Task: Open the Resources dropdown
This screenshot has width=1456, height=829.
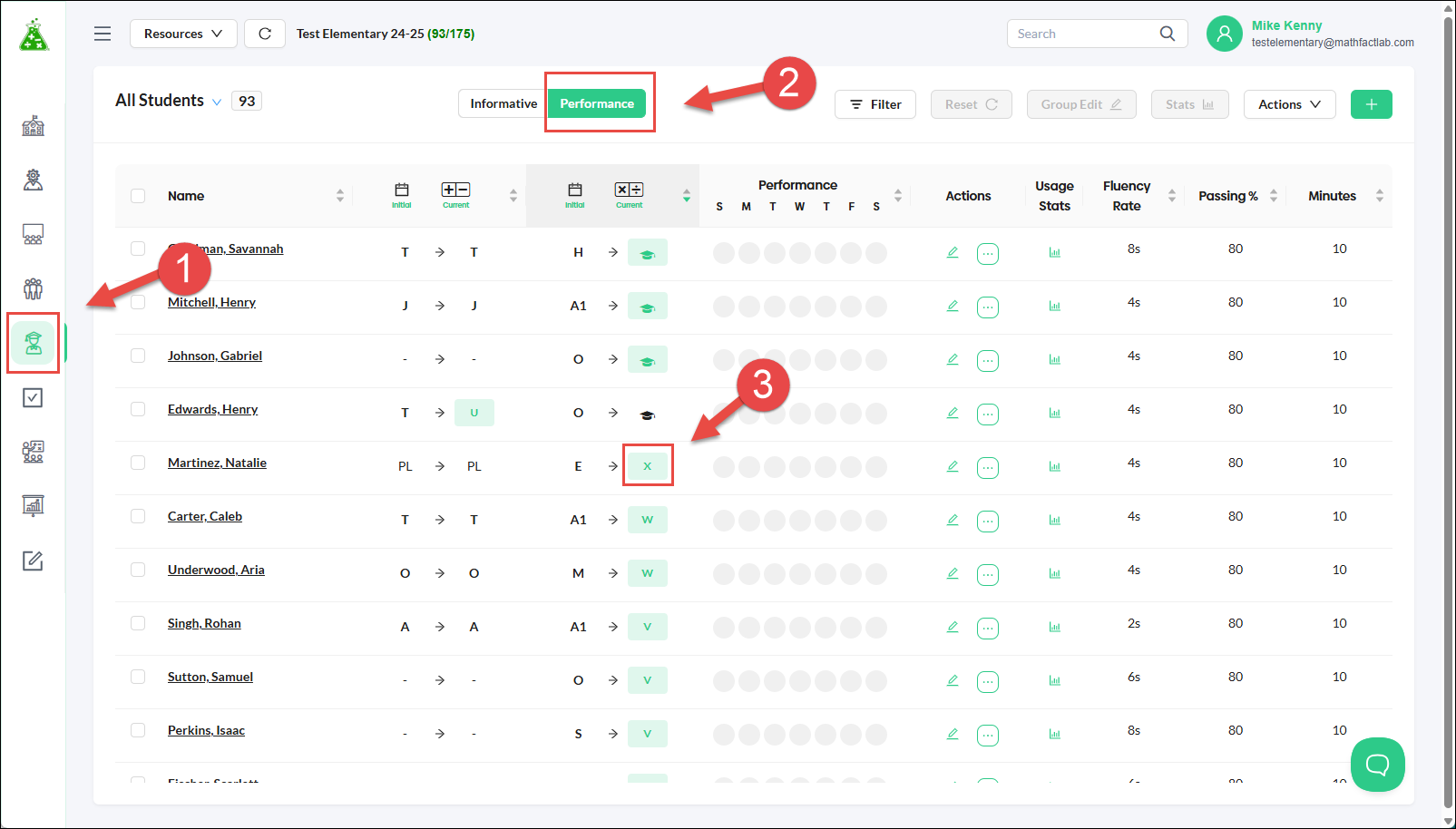Action: click(x=183, y=34)
